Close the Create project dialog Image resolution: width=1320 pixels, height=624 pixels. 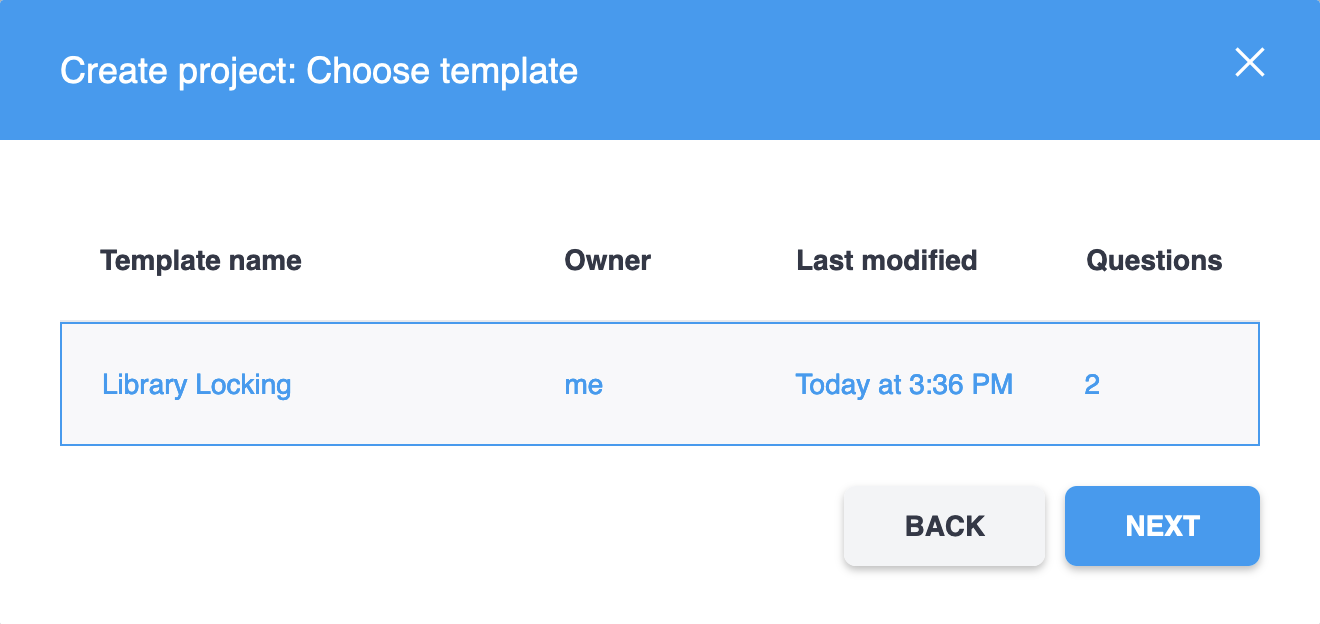click(1250, 62)
